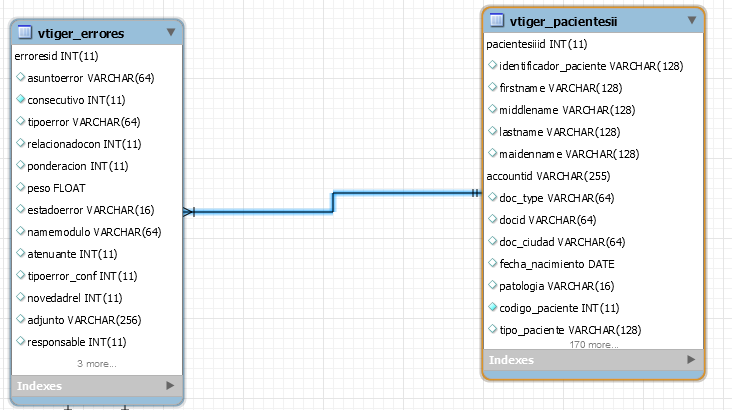Click diamond icon beside doc_ciudad
732x410 pixels.
[x=492, y=240]
